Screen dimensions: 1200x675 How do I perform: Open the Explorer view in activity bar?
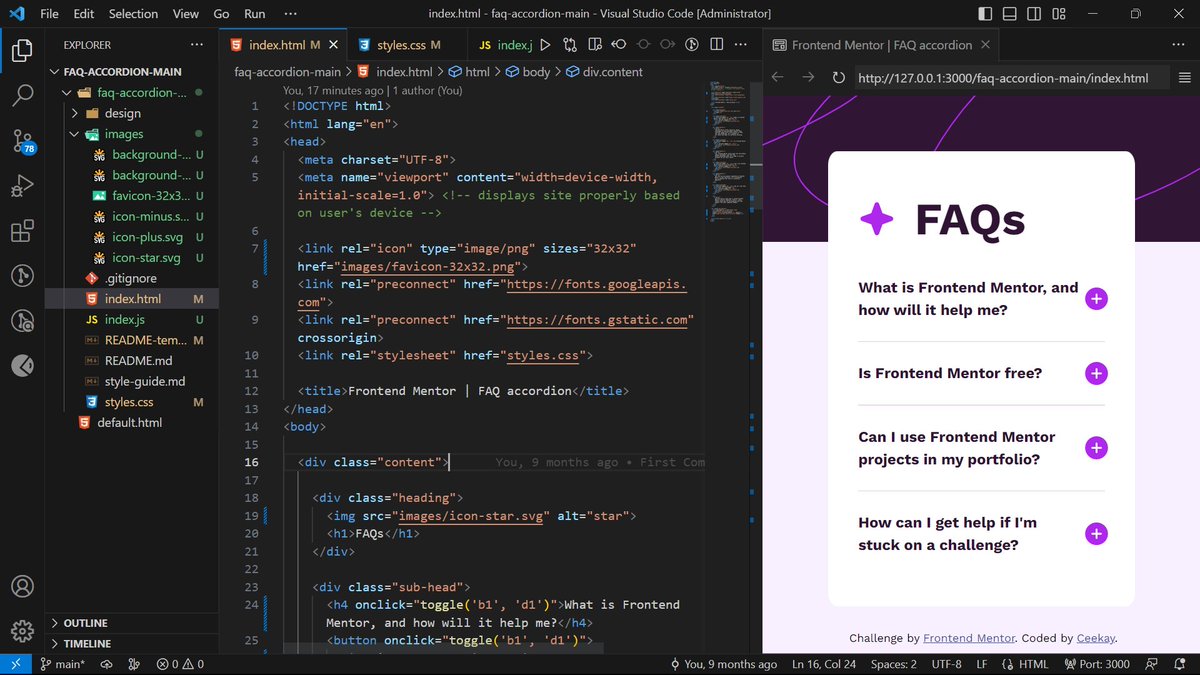(22, 49)
